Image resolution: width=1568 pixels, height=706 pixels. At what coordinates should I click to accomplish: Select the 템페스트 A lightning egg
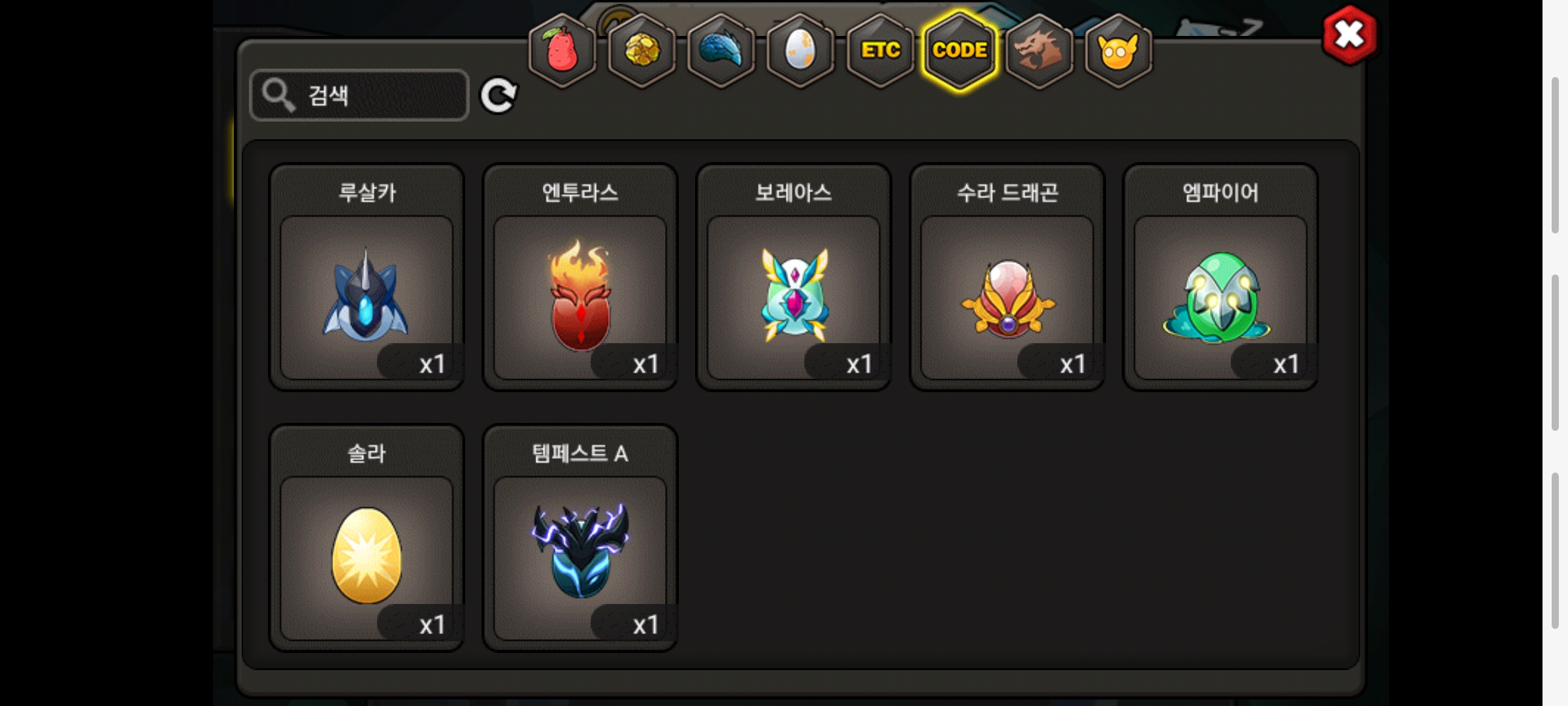(x=580, y=538)
